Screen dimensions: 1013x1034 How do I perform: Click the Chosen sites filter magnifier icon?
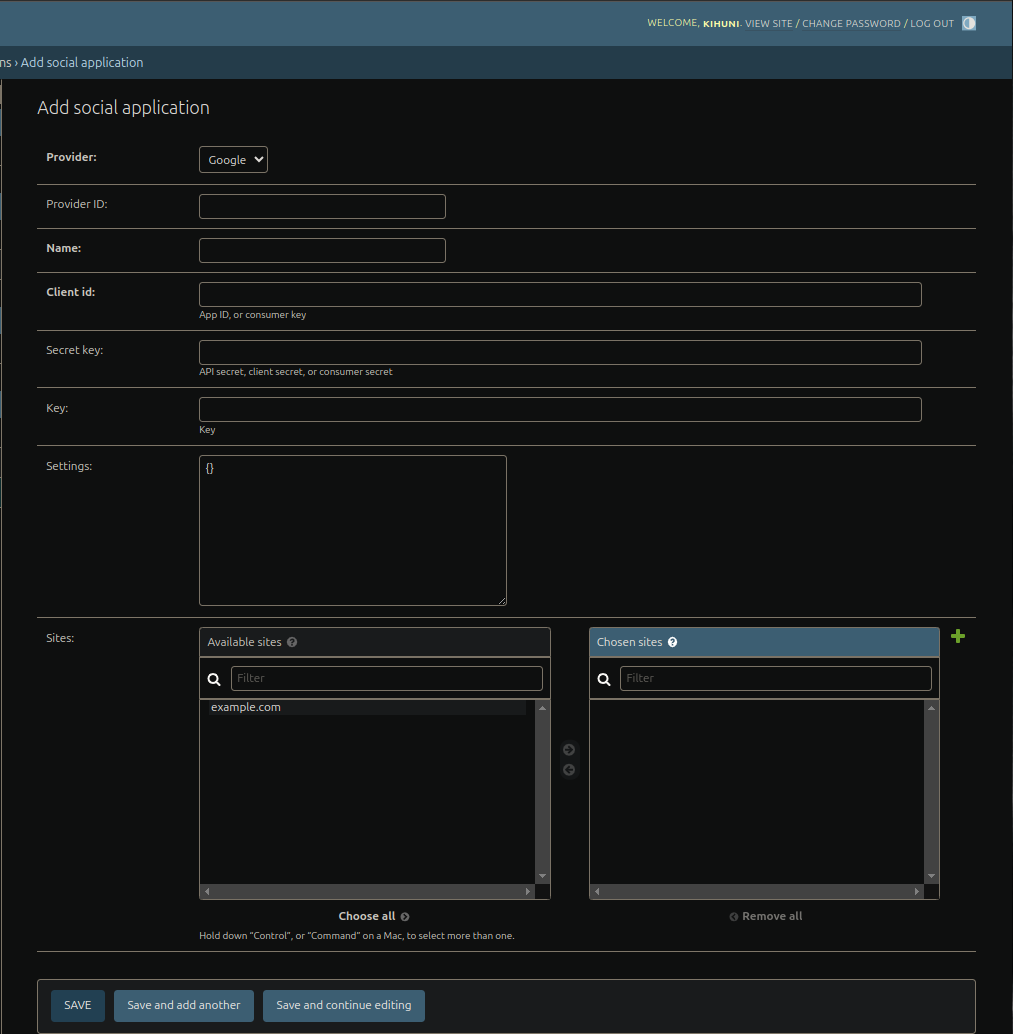(603, 679)
